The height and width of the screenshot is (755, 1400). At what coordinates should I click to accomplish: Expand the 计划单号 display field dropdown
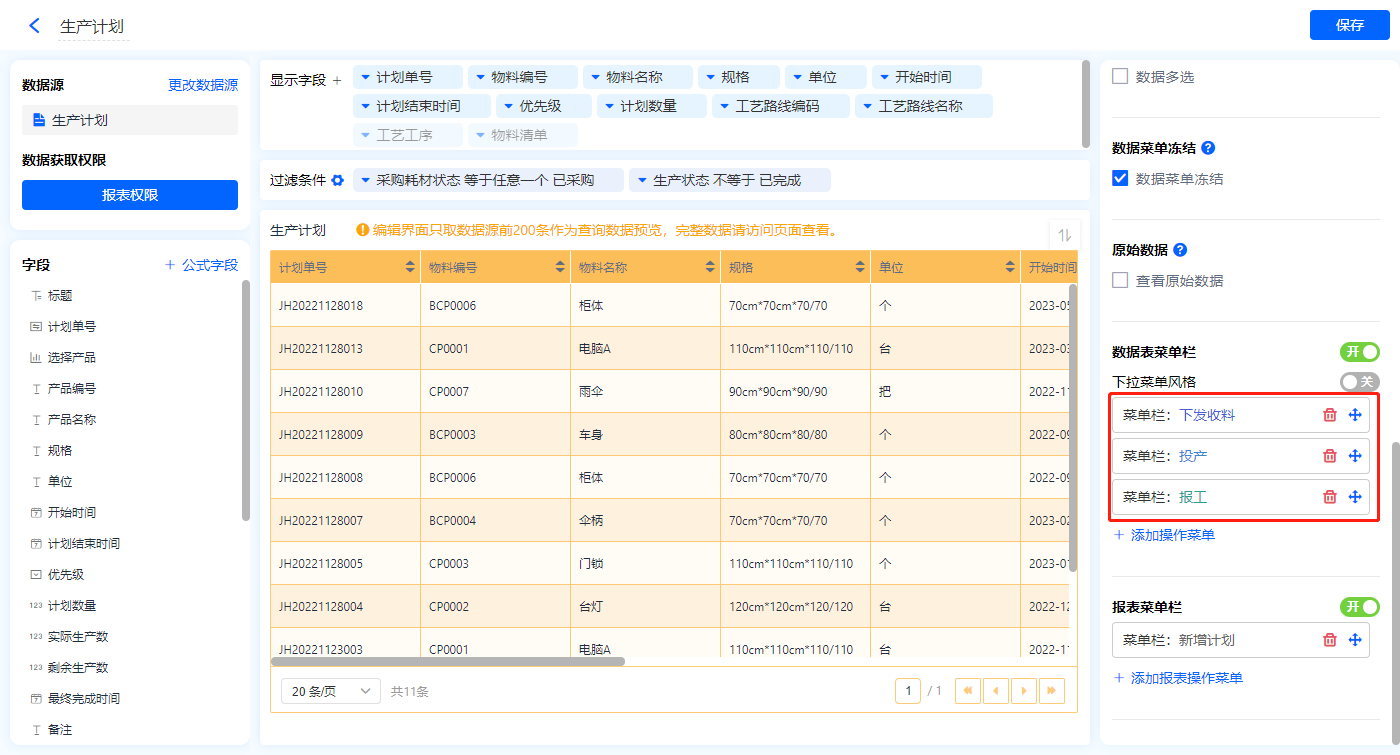(x=366, y=77)
